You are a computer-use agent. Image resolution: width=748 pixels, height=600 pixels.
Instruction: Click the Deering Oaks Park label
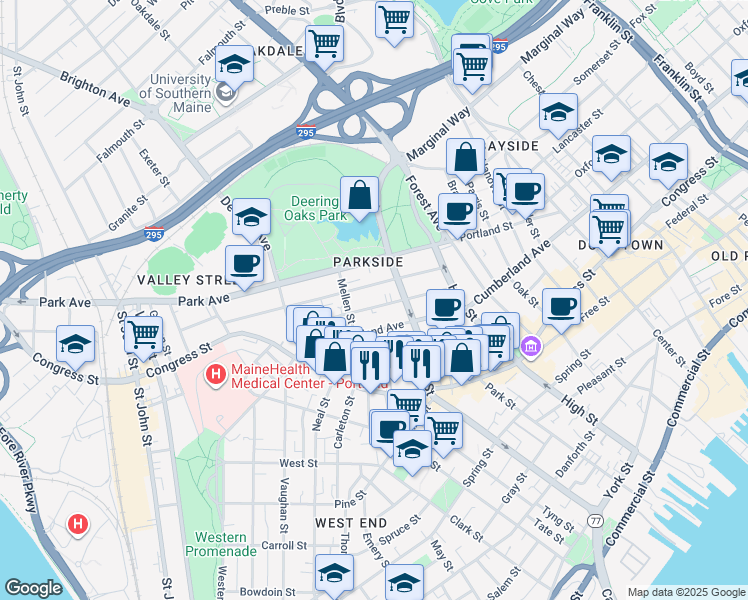315,208
